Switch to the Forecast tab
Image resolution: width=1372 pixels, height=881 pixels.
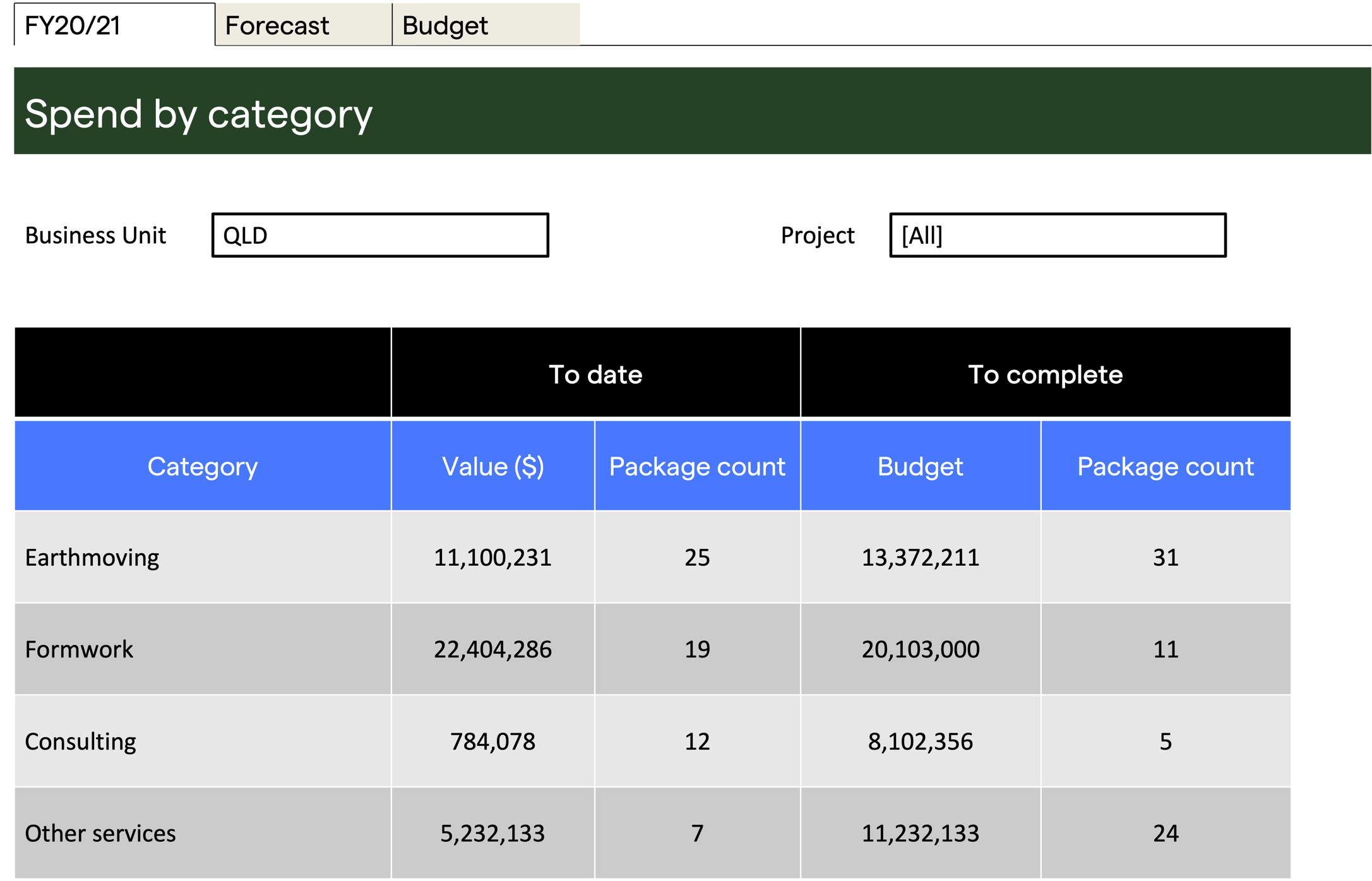coord(278,25)
